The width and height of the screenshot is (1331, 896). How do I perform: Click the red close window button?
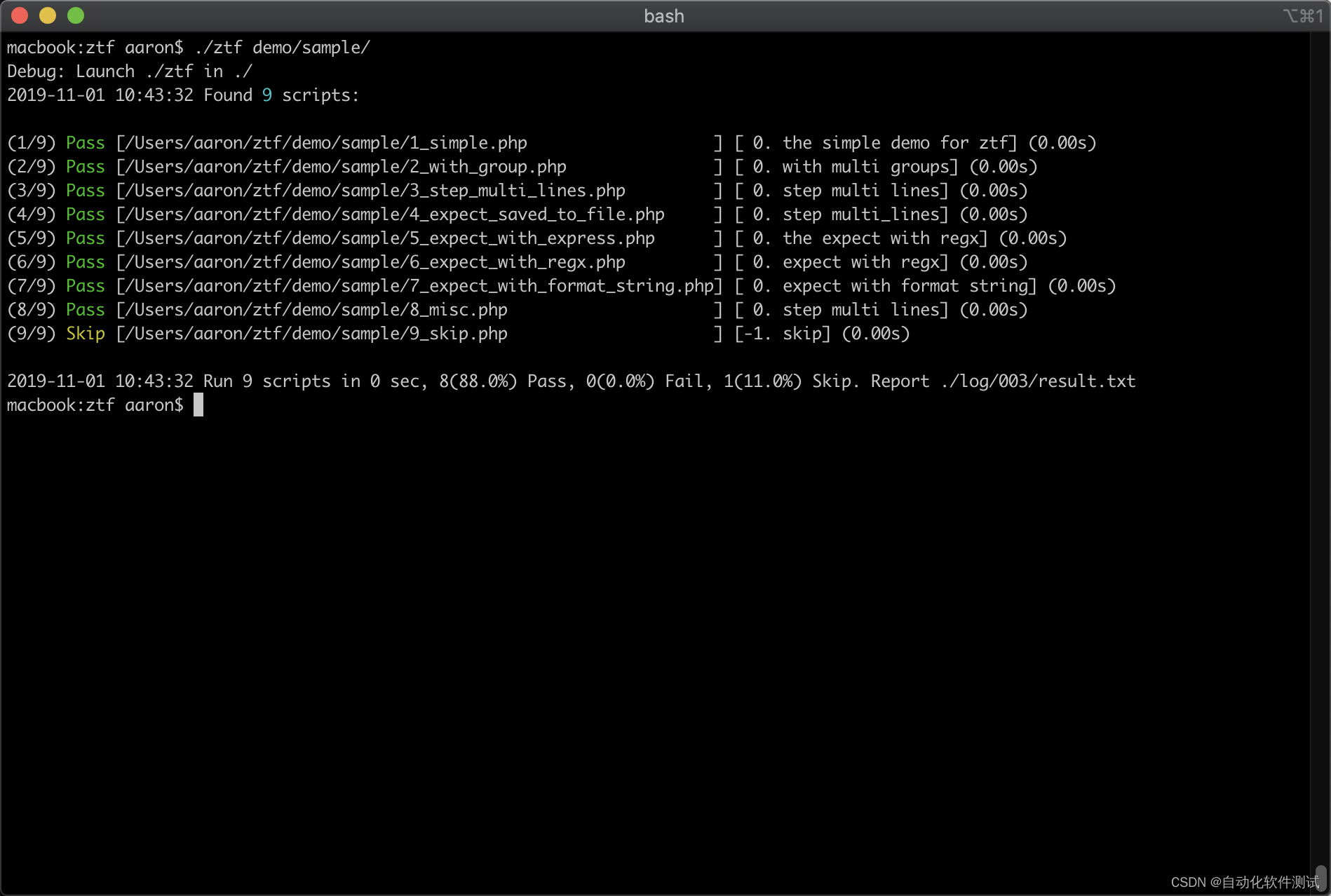[20, 15]
